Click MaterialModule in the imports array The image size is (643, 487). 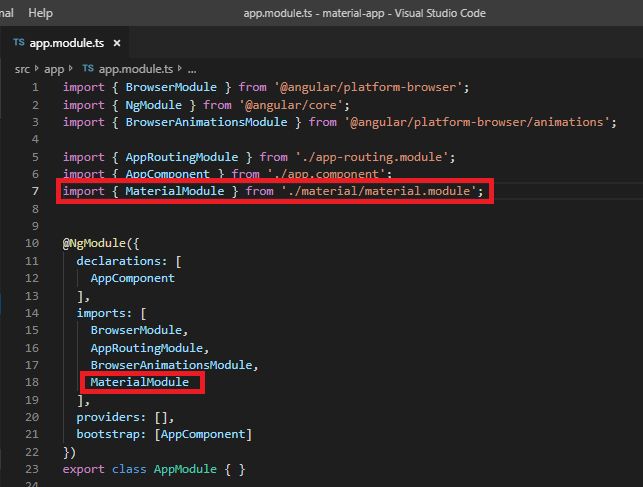tap(140, 382)
